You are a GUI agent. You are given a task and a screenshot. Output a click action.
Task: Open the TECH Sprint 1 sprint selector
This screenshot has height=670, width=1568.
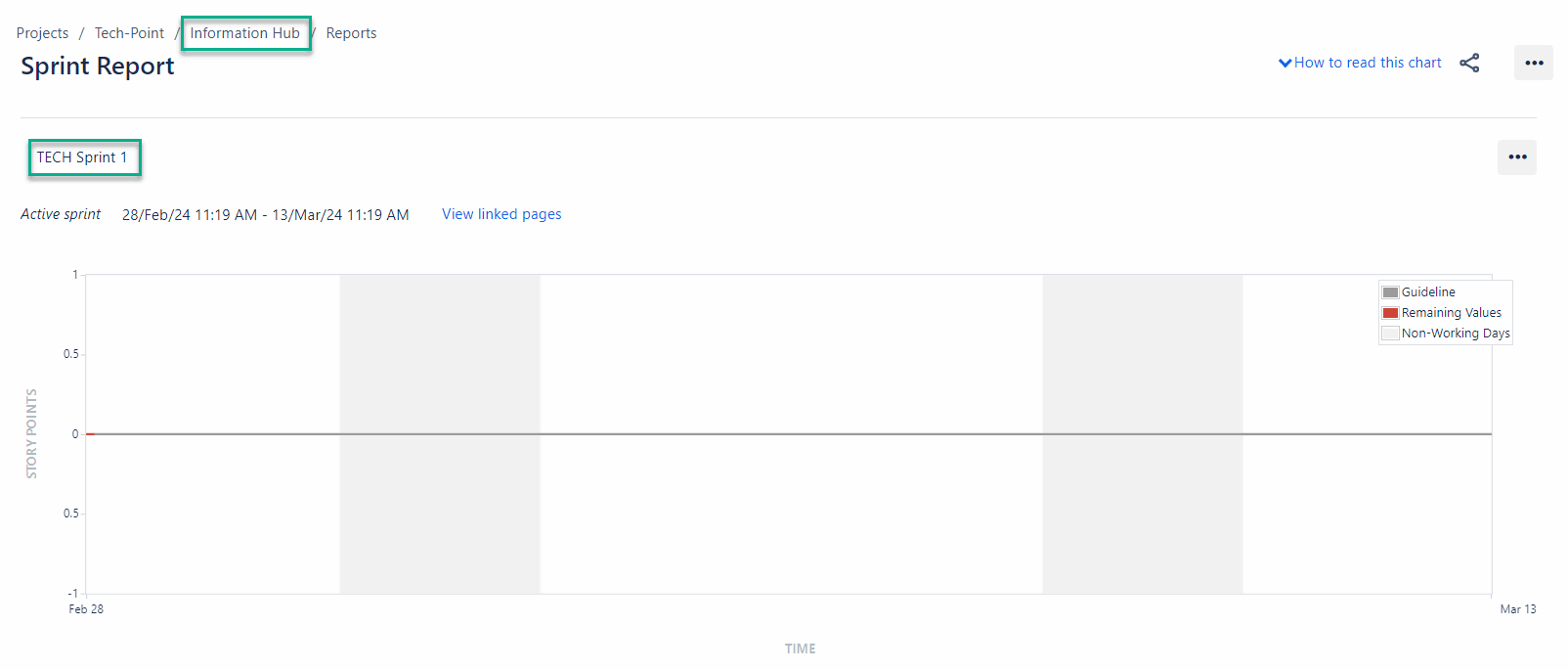(x=84, y=156)
